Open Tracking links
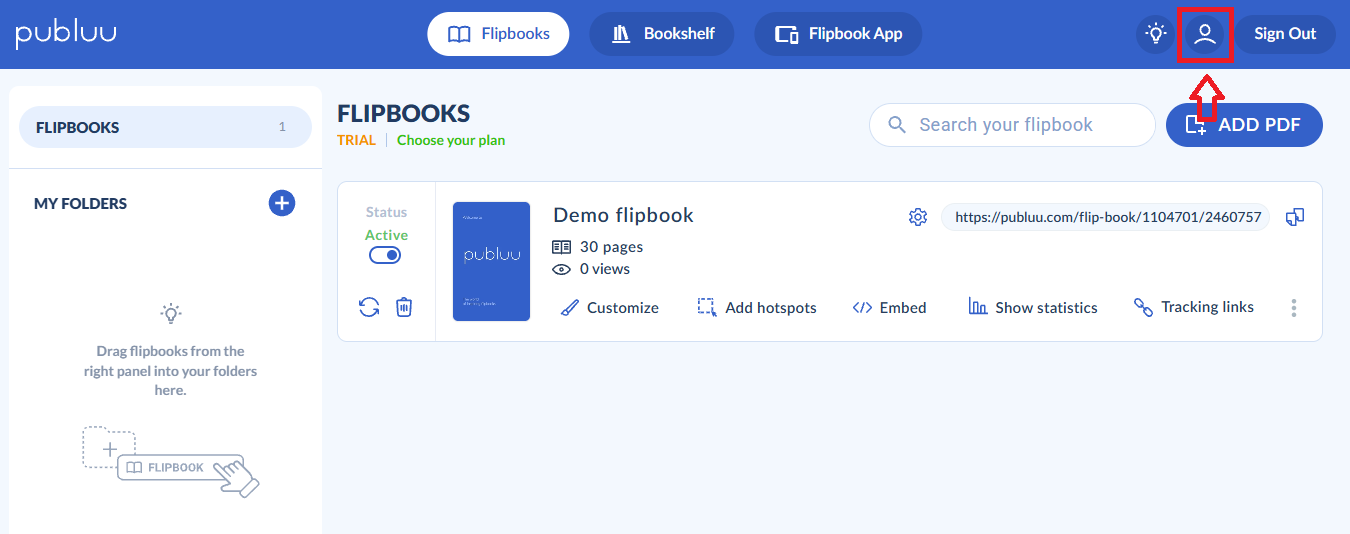Image resolution: width=1350 pixels, height=534 pixels. (x=1193, y=307)
